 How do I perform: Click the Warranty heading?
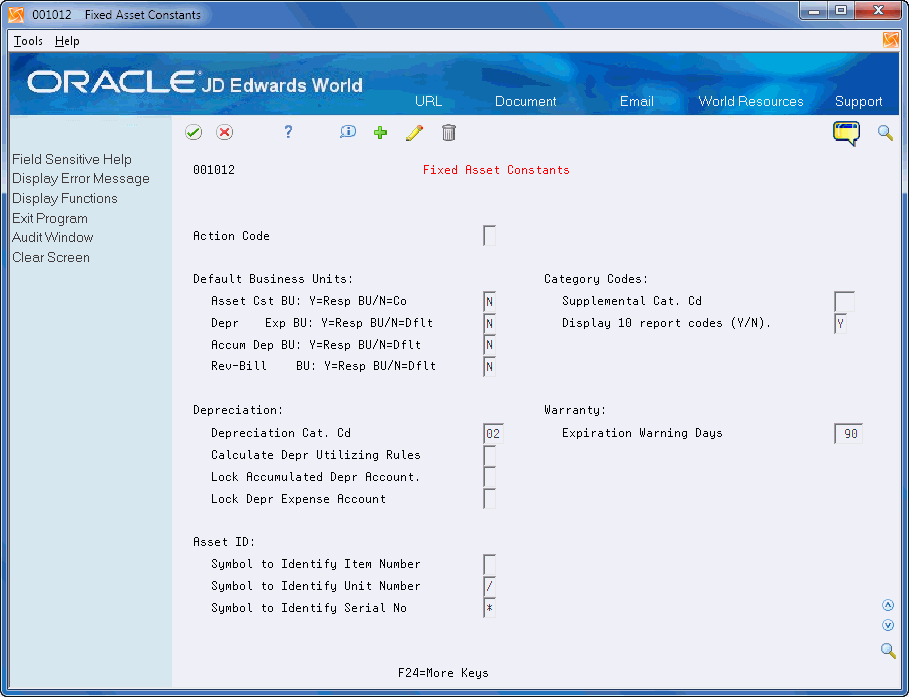[575, 410]
